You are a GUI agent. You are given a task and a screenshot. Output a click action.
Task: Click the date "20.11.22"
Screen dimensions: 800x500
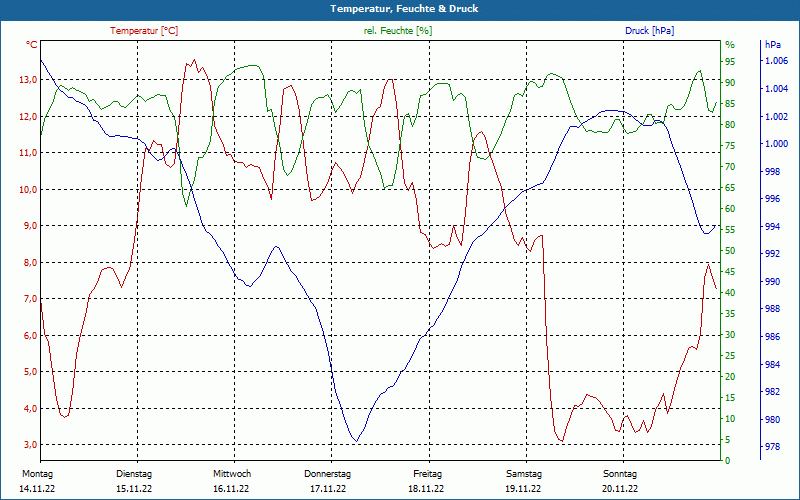click(x=620, y=489)
